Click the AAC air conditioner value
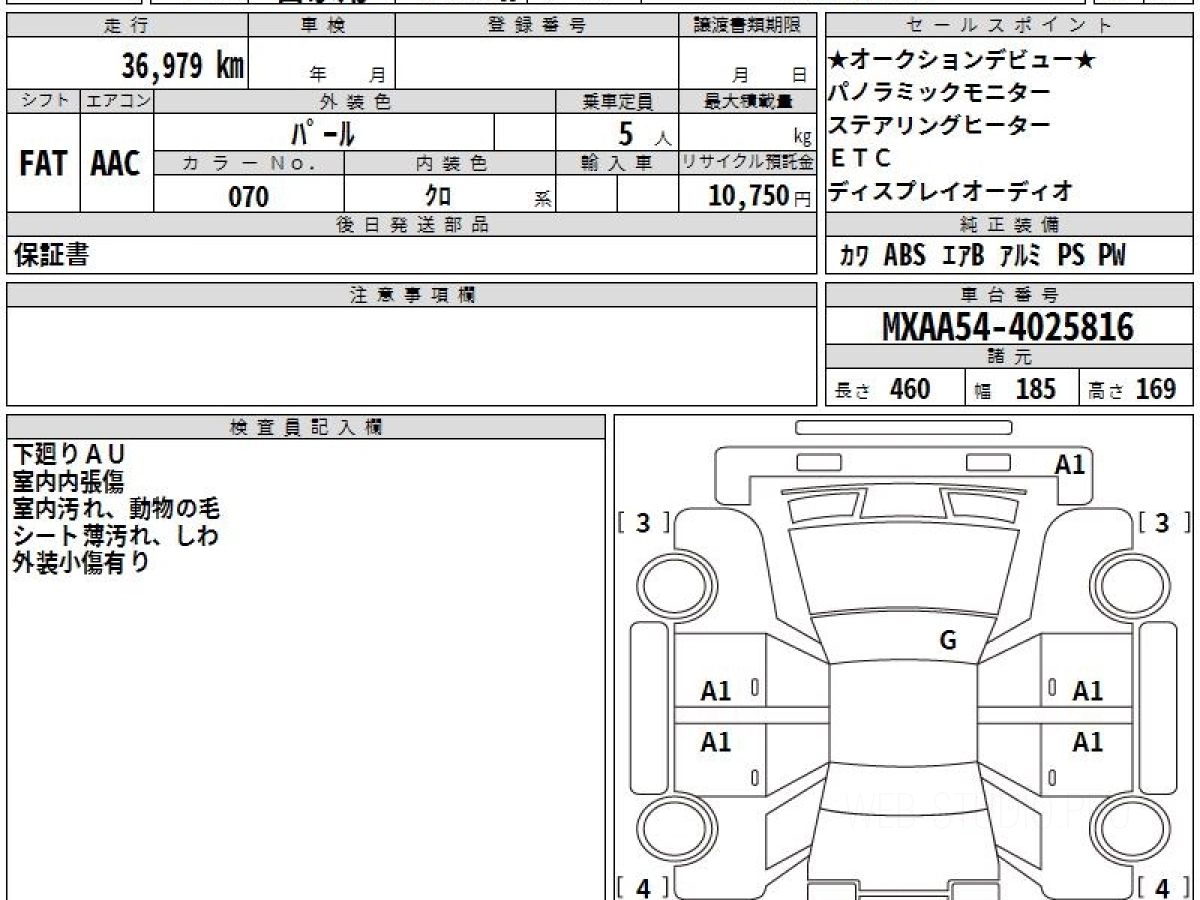The image size is (1200, 900). (x=116, y=165)
